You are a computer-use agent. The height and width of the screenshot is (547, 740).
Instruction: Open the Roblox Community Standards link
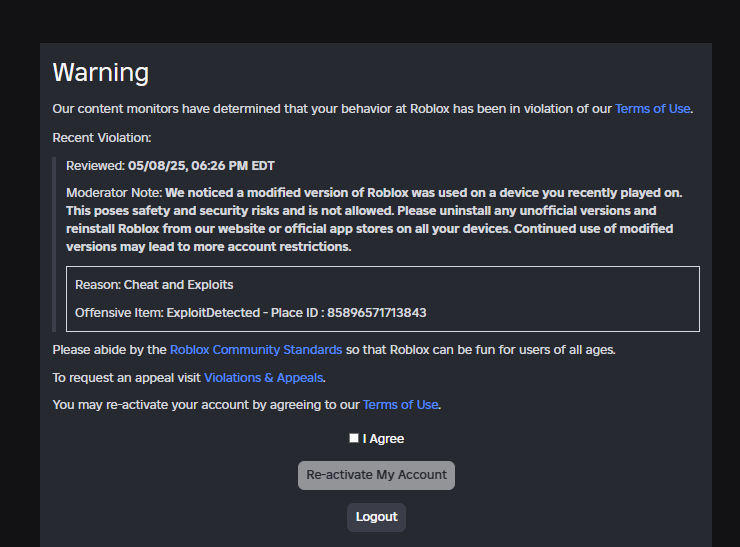[256, 350]
